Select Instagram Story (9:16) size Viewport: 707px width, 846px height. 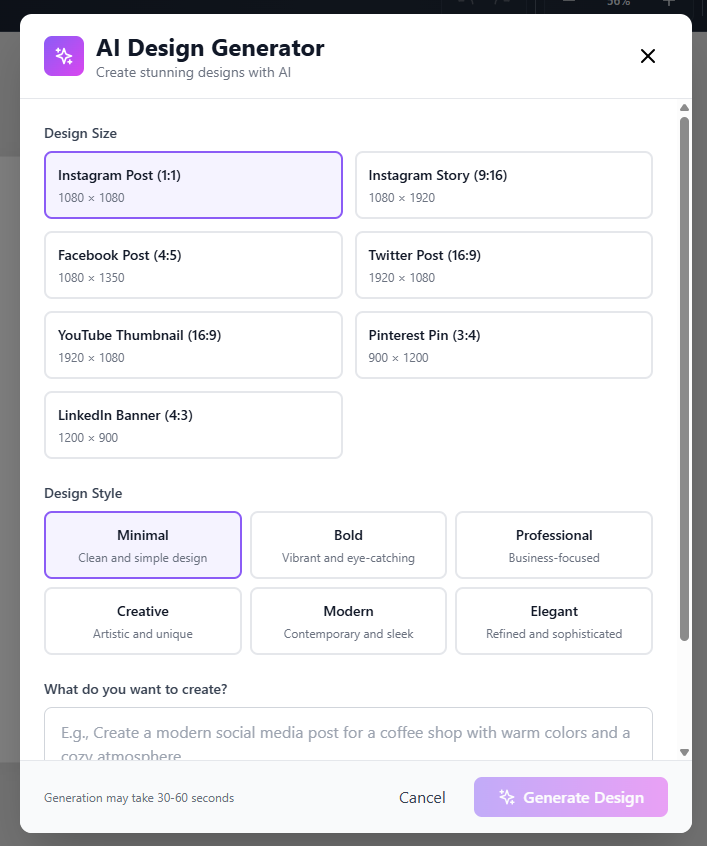point(504,185)
